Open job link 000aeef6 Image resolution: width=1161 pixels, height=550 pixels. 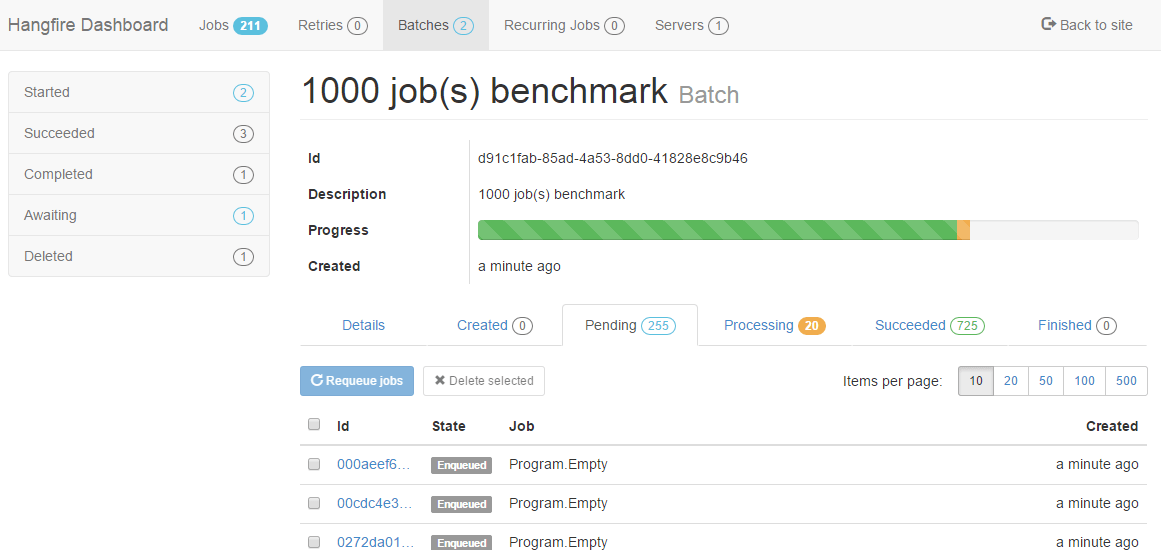click(373, 464)
